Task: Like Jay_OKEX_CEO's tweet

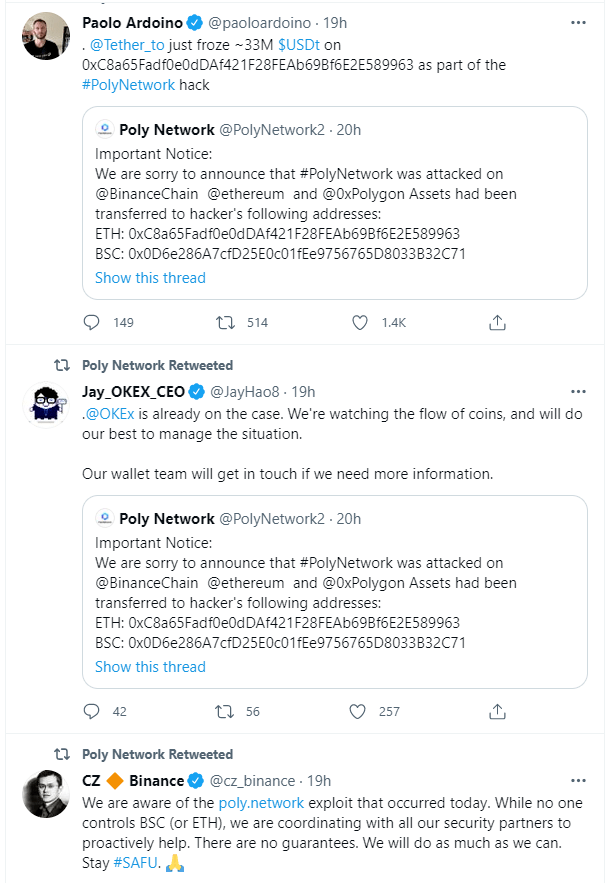Action: click(x=360, y=711)
